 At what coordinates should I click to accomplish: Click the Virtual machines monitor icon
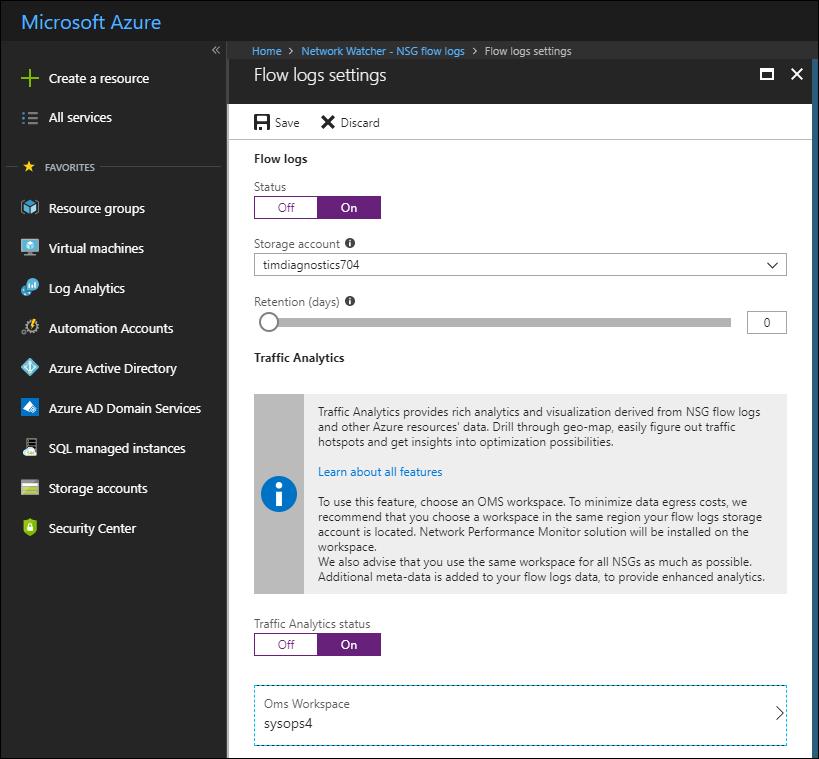[30, 248]
